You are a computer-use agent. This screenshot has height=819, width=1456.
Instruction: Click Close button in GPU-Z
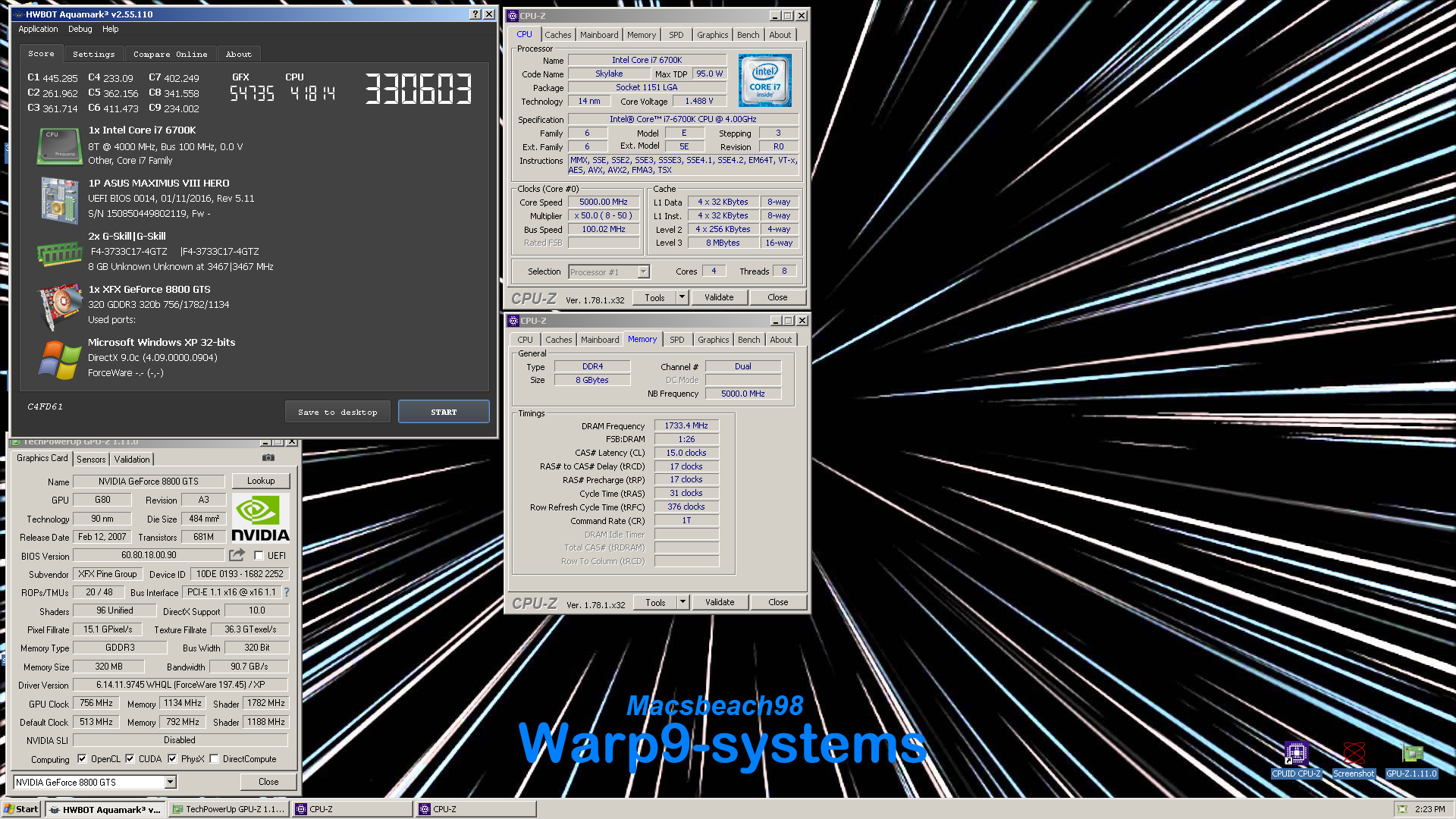[268, 782]
